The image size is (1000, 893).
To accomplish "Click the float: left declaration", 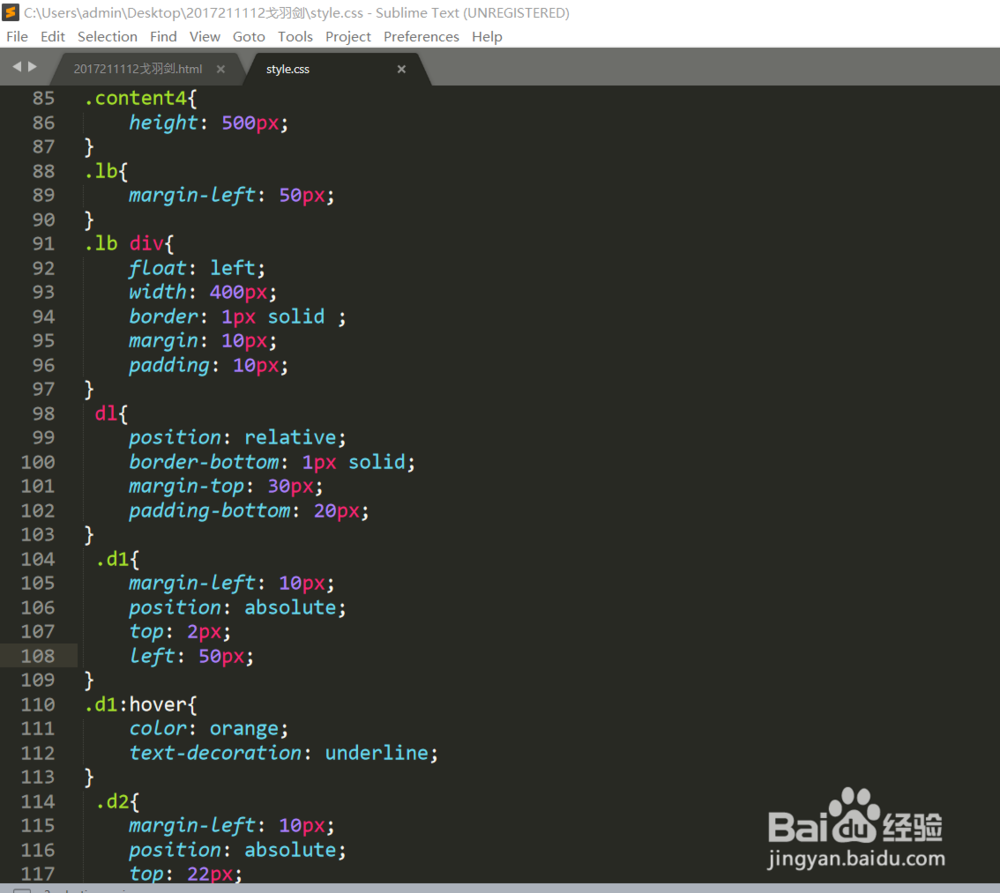I will tap(196, 268).
